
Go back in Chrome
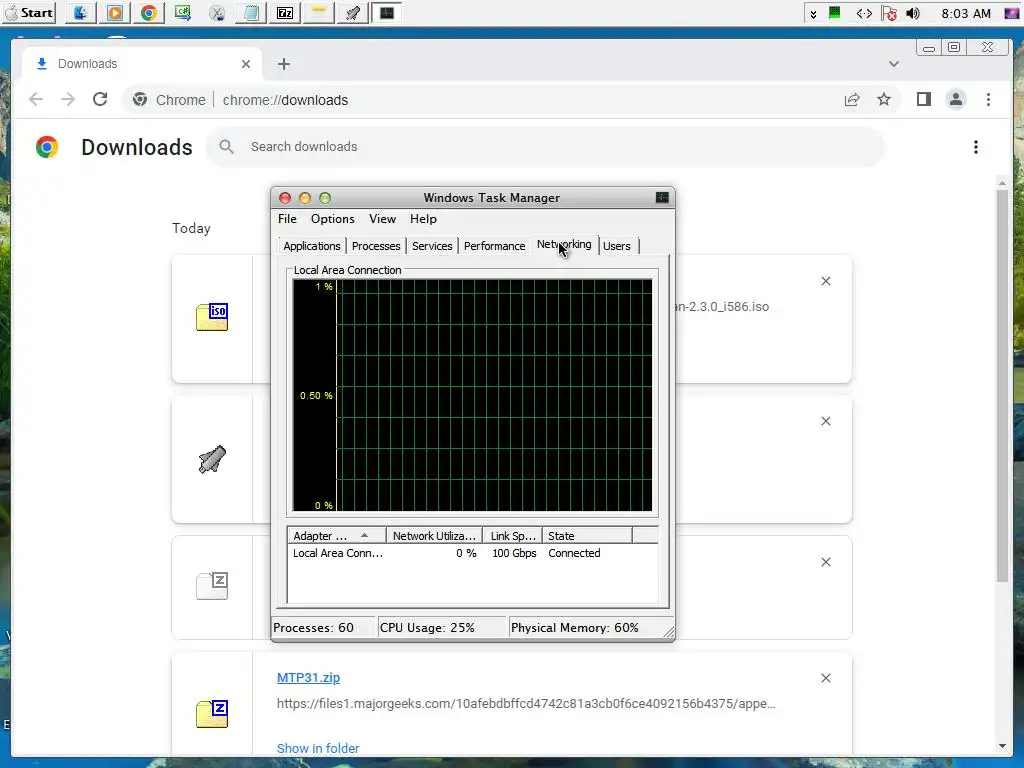tap(36, 99)
